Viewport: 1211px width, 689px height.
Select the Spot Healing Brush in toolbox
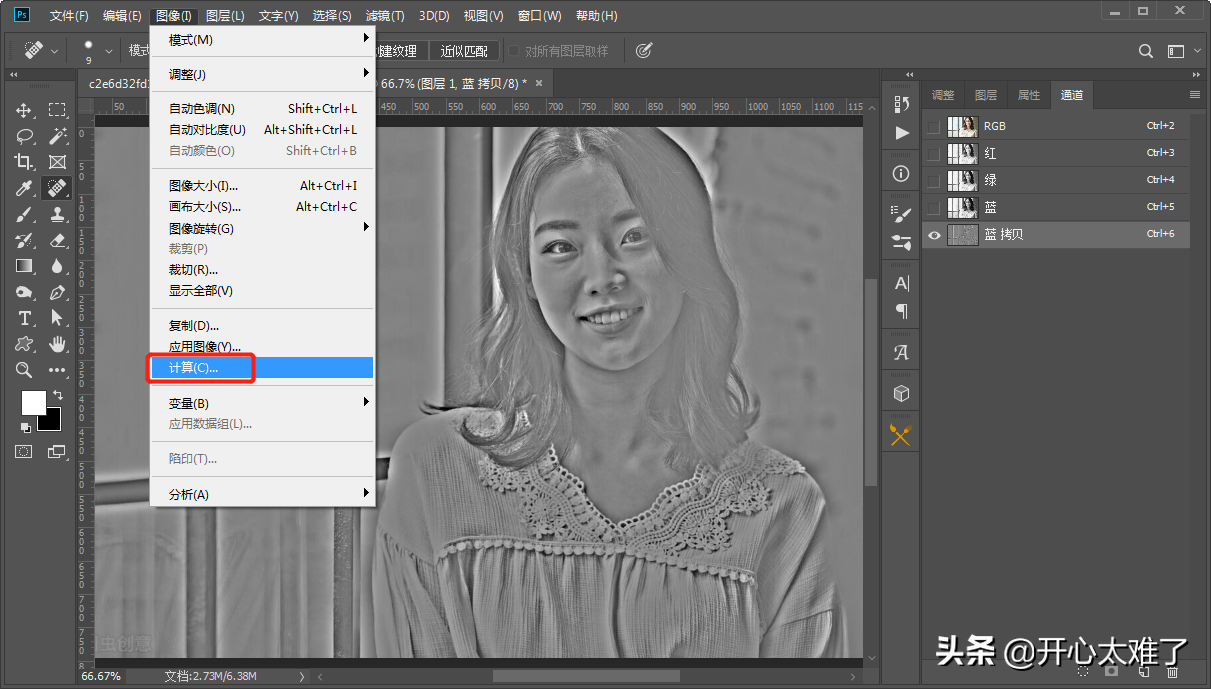pos(57,188)
